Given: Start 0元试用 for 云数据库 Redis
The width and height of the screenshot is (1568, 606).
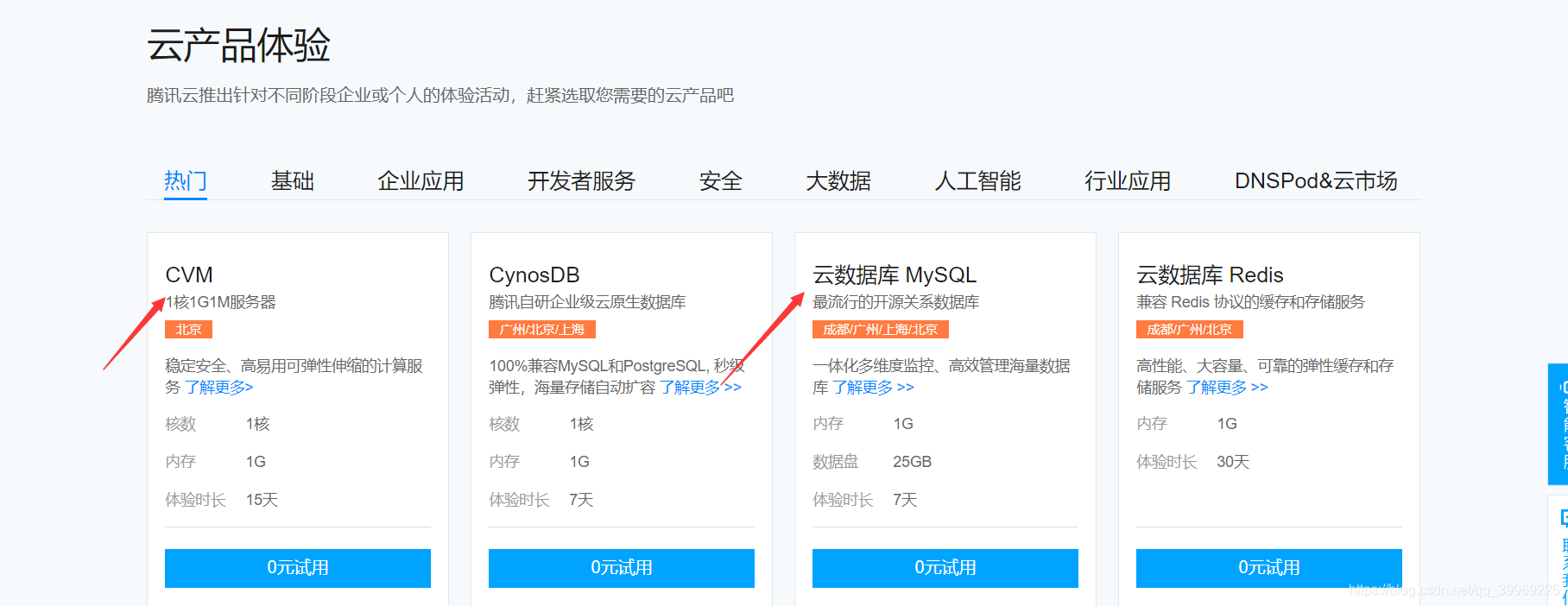Looking at the screenshot, I should coord(1269,568).
